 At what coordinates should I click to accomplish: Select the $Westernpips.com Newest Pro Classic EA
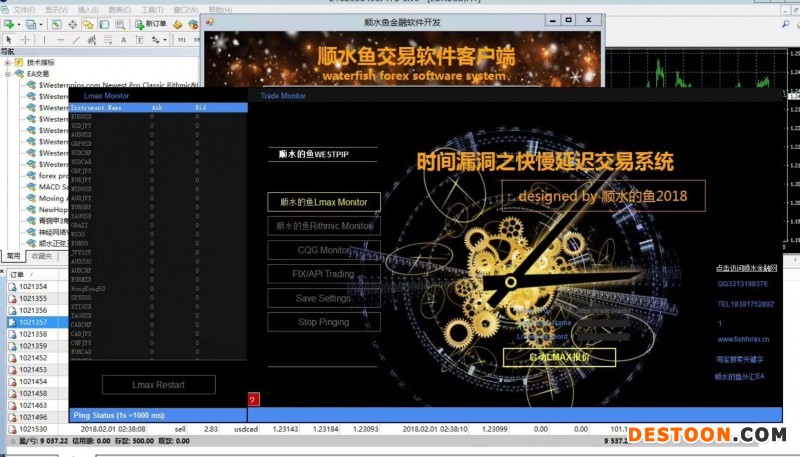[118, 85]
